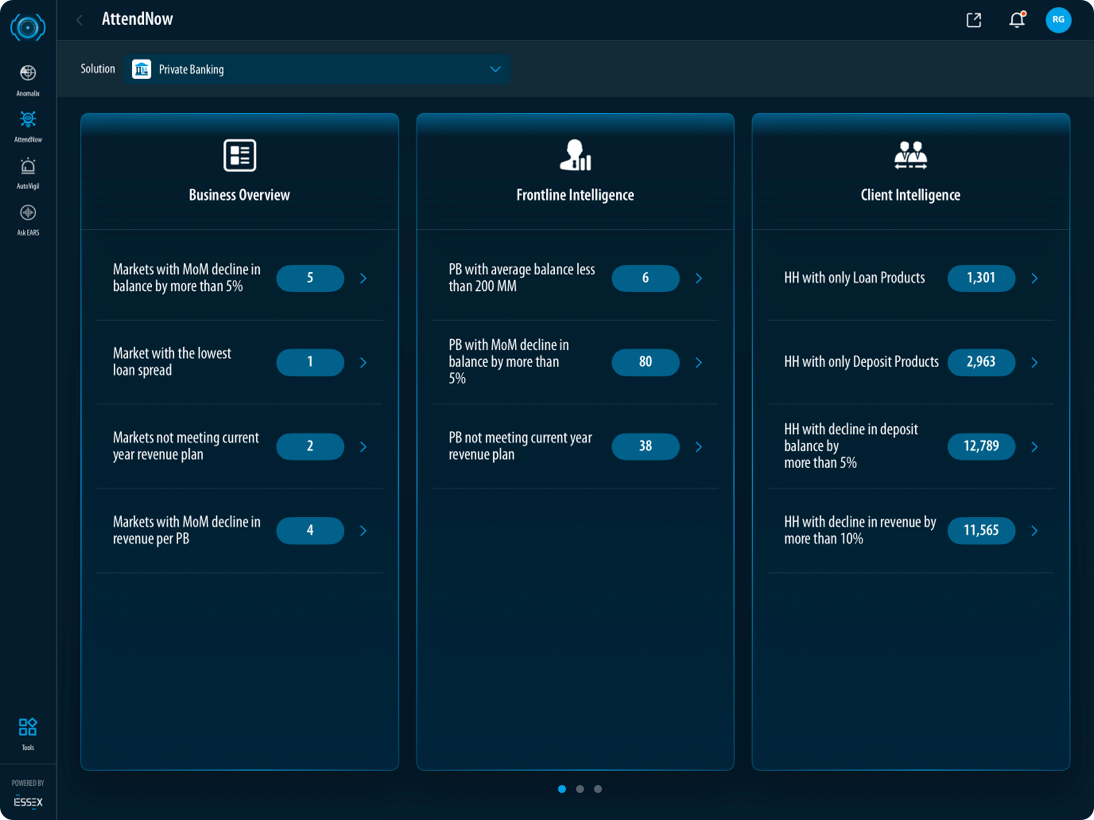Expand PB with average balance under 200 MM

tap(698, 279)
